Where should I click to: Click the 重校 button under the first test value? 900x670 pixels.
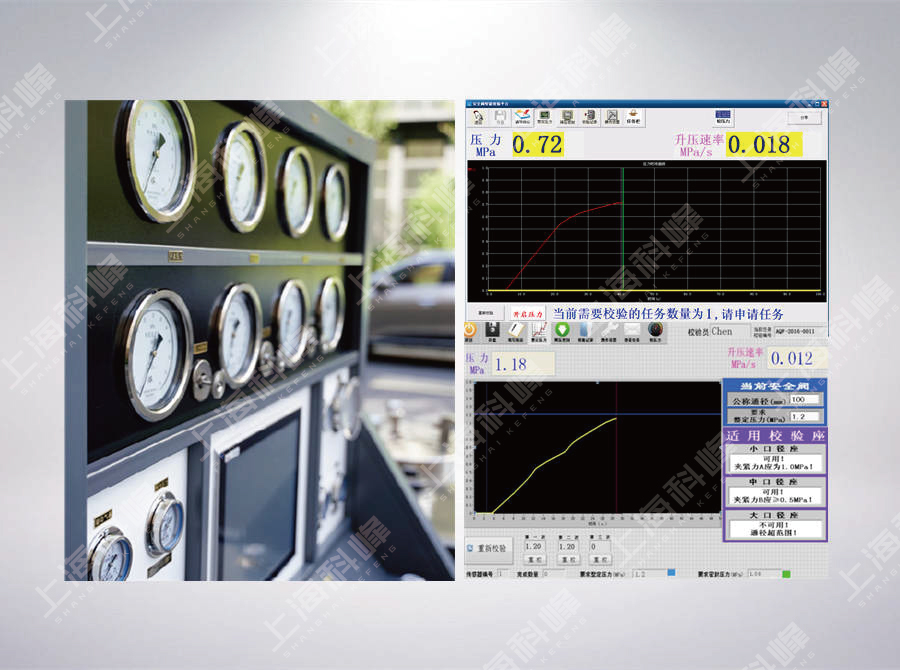point(534,560)
